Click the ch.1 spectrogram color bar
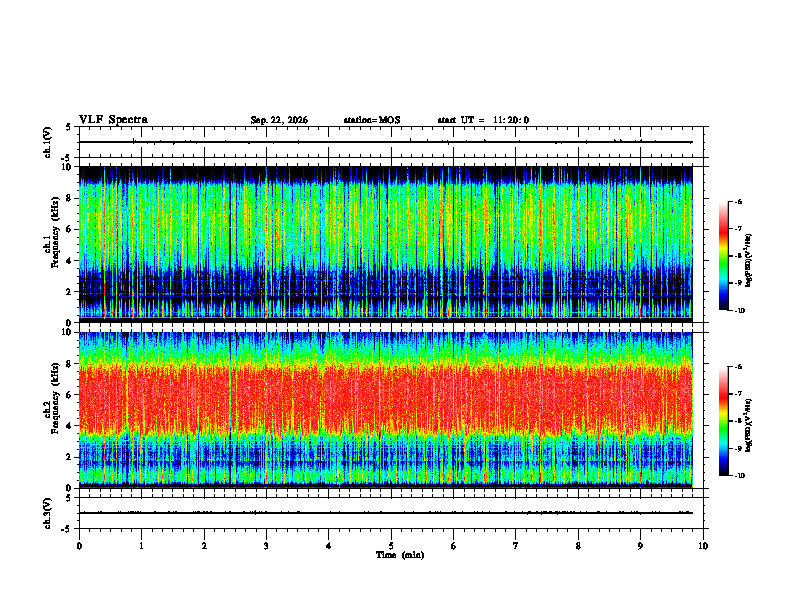This screenshot has height=612, width=792. (723, 256)
